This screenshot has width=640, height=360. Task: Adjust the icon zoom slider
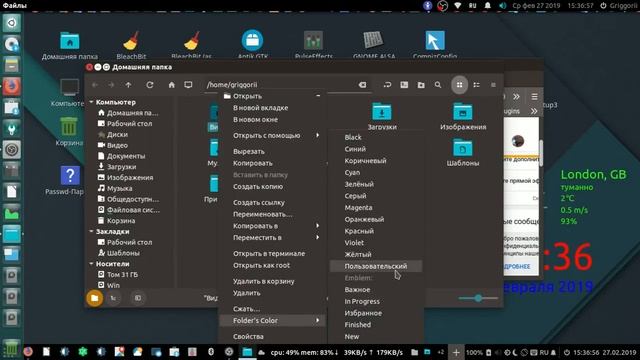478,298
